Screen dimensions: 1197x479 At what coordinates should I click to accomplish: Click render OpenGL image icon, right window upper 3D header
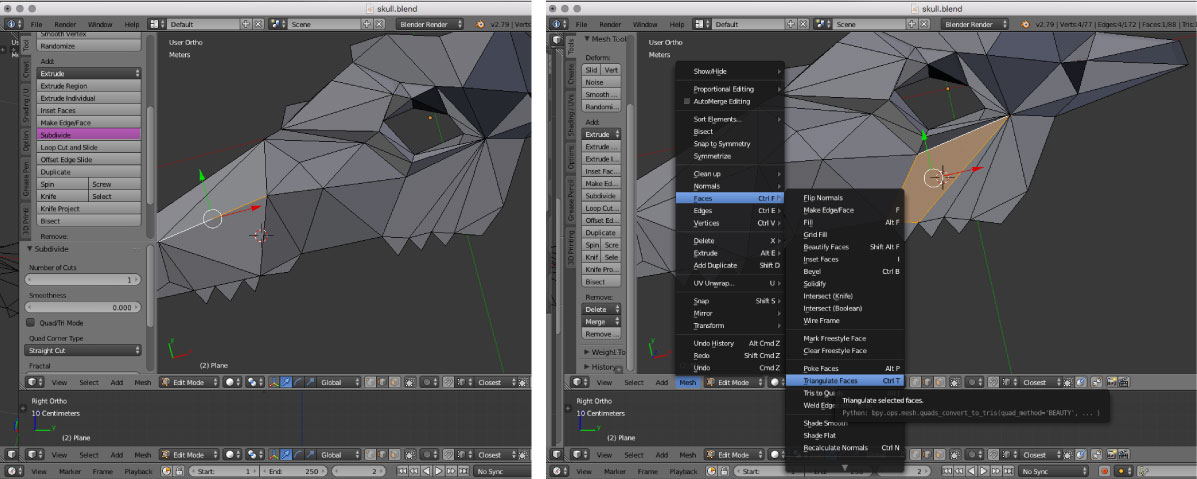point(1112,382)
